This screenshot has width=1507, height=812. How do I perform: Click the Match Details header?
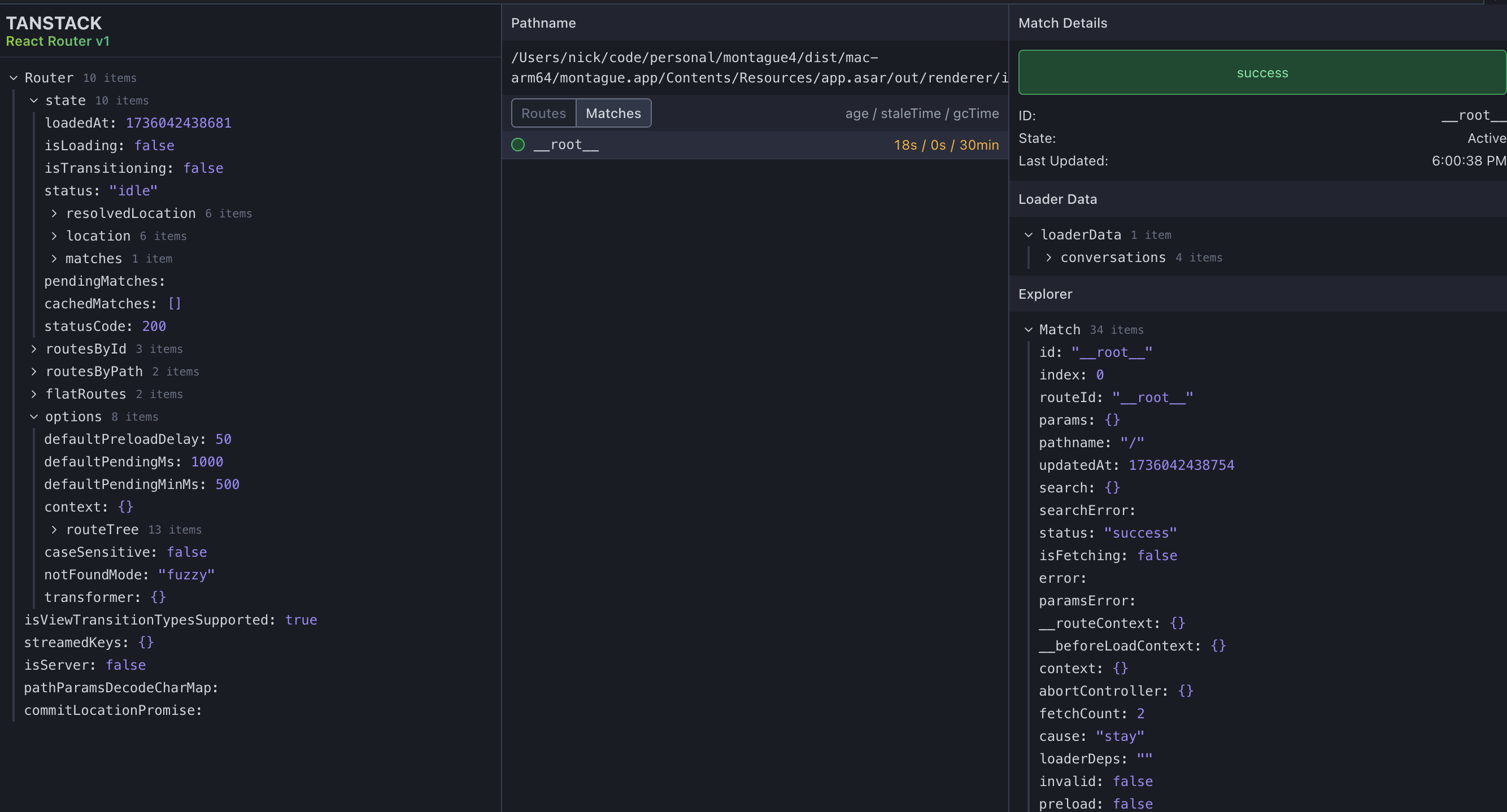(1062, 23)
